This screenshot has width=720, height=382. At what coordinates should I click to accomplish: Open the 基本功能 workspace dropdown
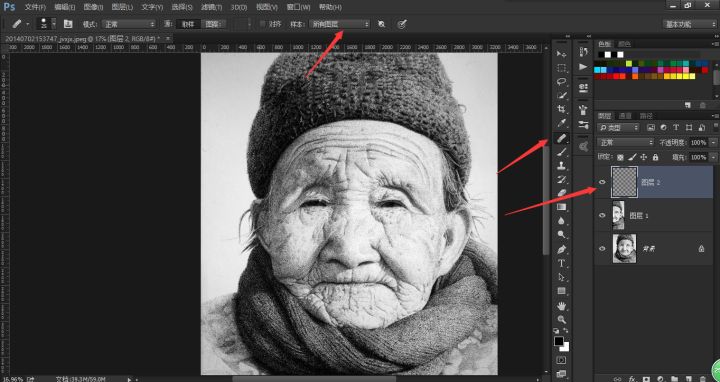690,24
